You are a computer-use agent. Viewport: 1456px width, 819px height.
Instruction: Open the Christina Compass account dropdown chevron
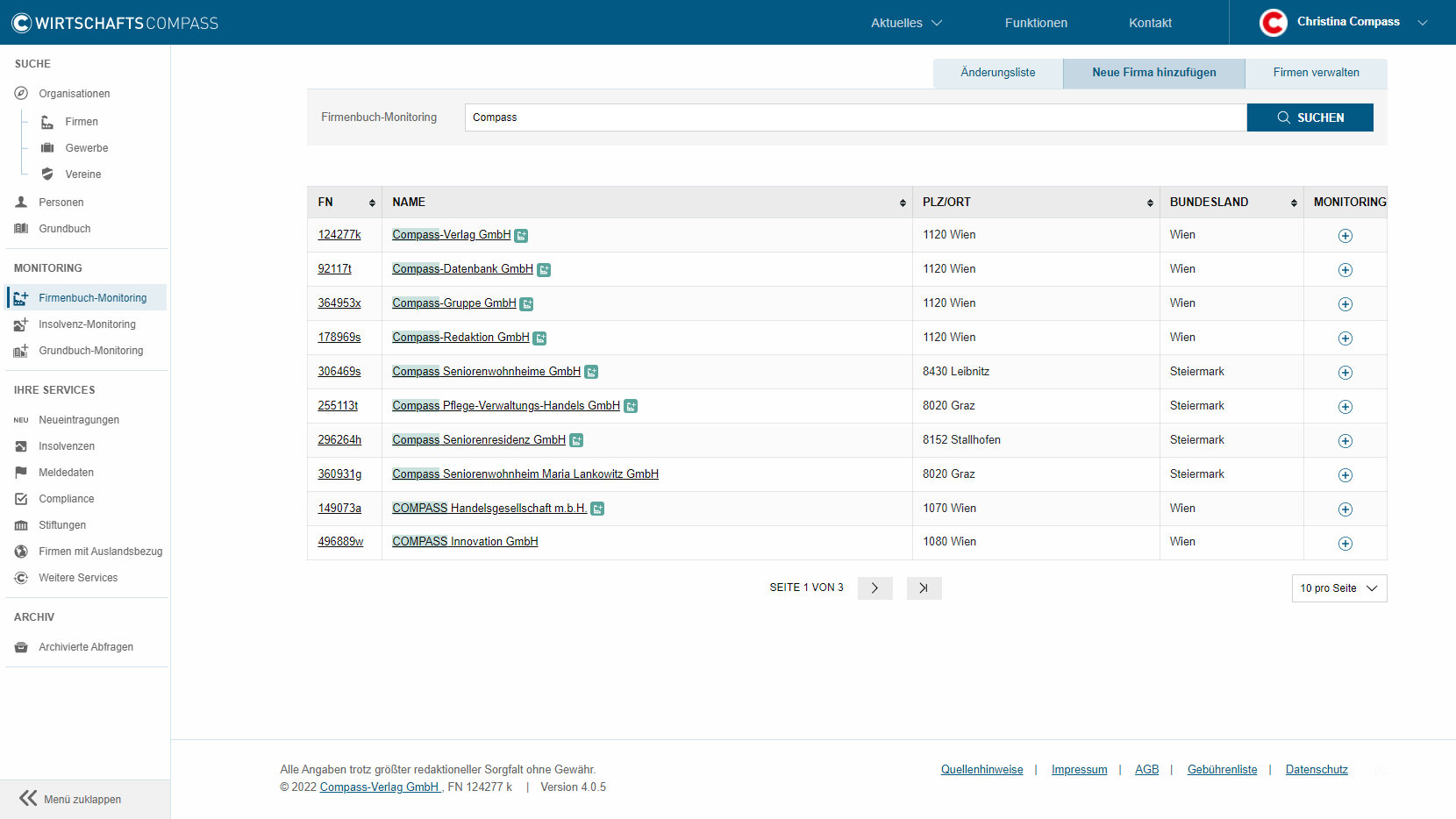point(1423,23)
